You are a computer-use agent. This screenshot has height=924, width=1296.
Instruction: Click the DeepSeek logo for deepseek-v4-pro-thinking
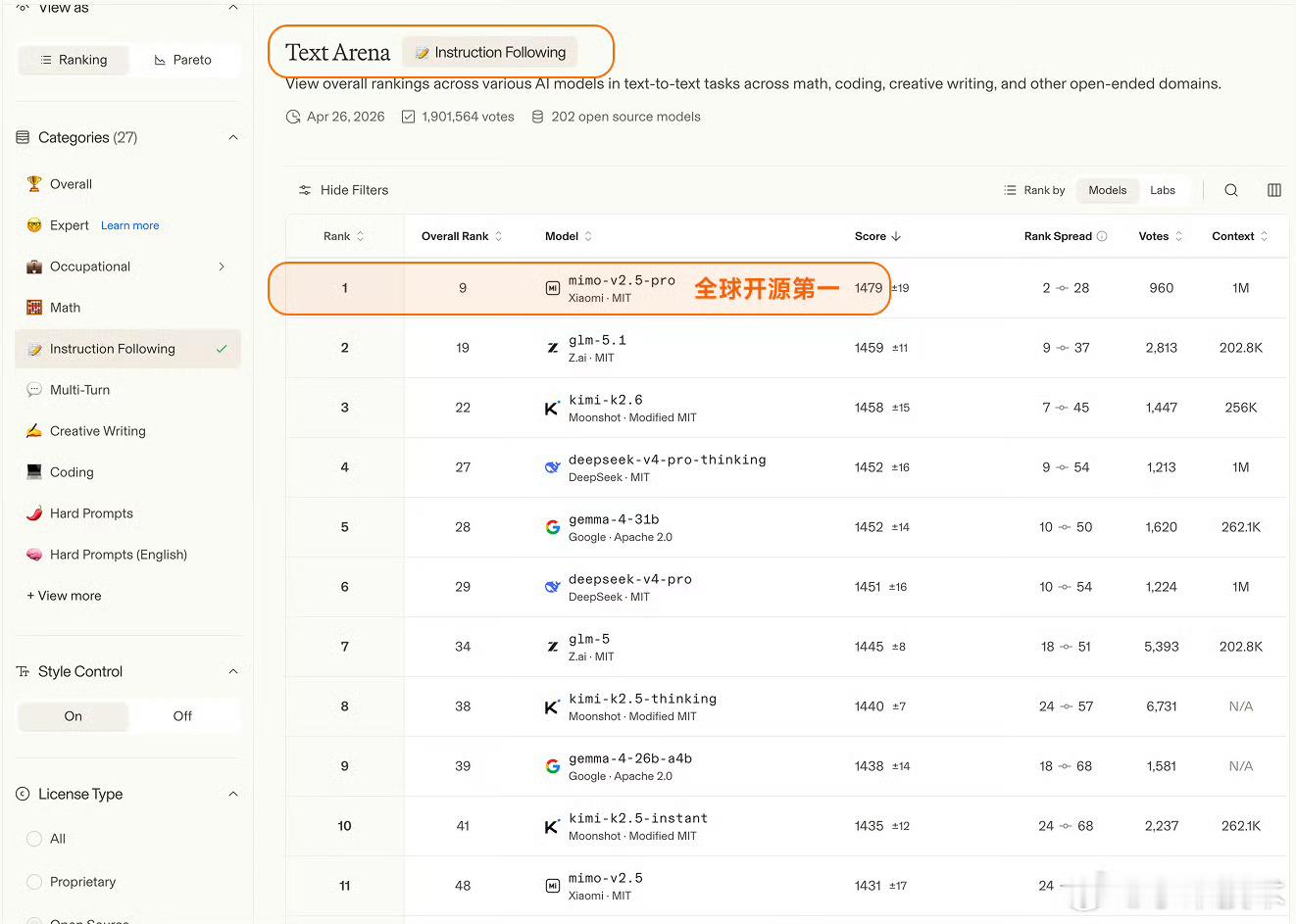pos(553,467)
